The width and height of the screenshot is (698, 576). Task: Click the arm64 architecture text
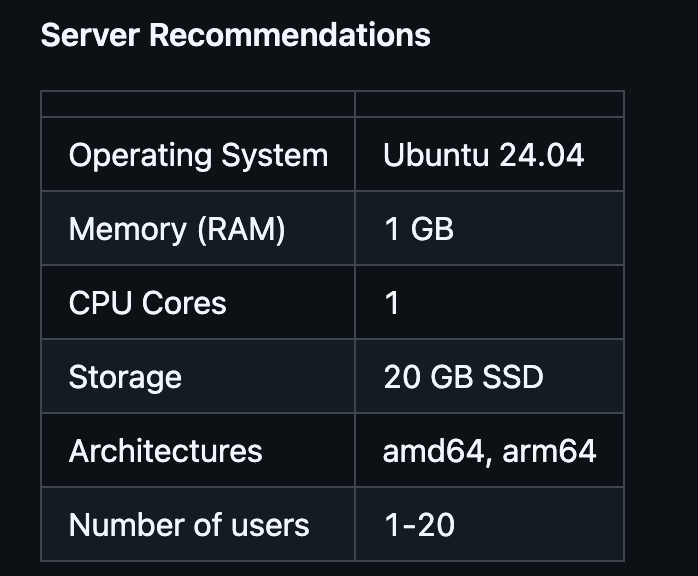point(549,451)
